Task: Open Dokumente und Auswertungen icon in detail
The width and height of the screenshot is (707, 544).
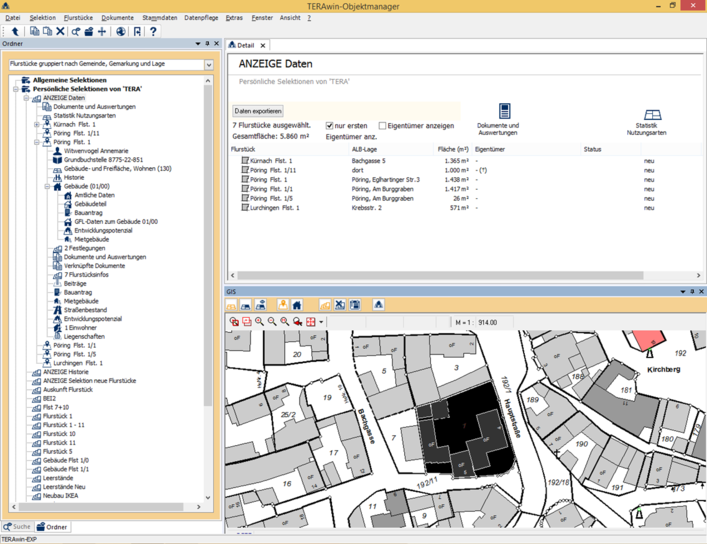Action: [x=504, y=113]
